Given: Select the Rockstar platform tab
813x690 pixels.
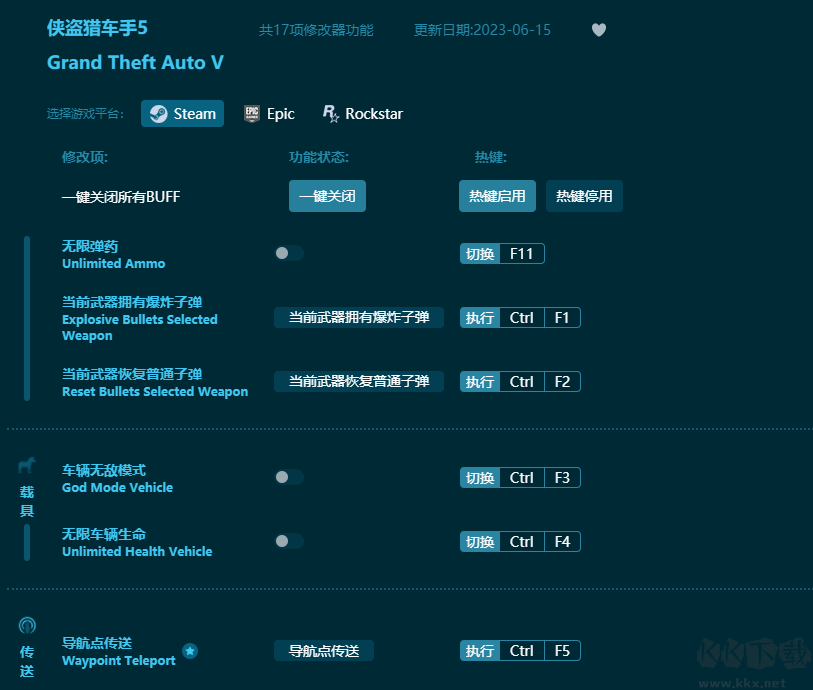Looking at the screenshot, I should coord(362,114).
